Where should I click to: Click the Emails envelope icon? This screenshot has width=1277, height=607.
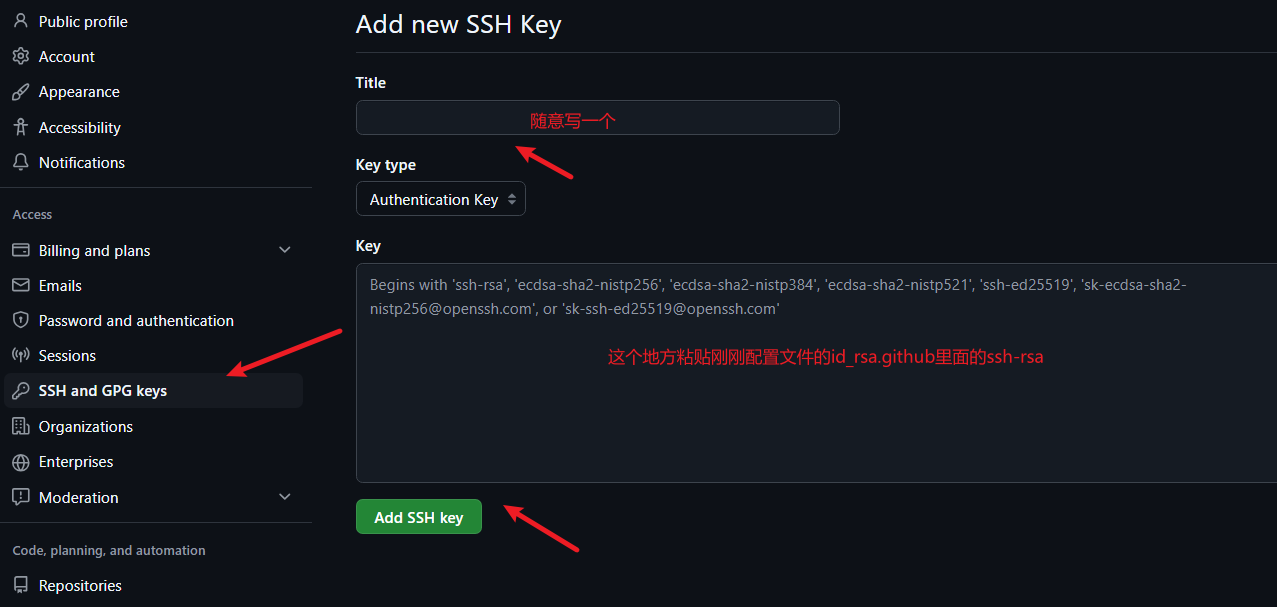click(20, 286)
